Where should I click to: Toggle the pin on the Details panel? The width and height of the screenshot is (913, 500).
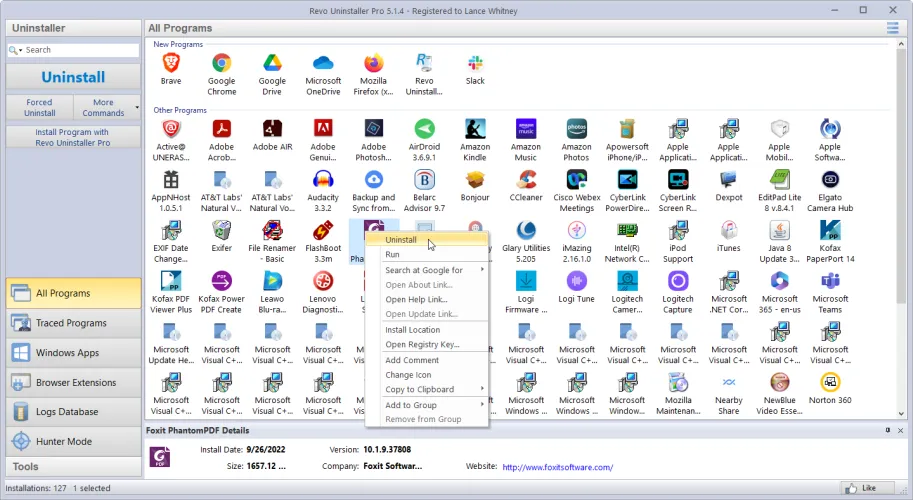click(887, 430)
